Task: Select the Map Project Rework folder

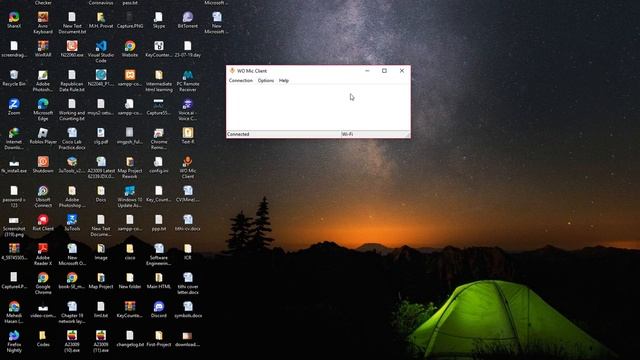Action: tap(130, 168)
